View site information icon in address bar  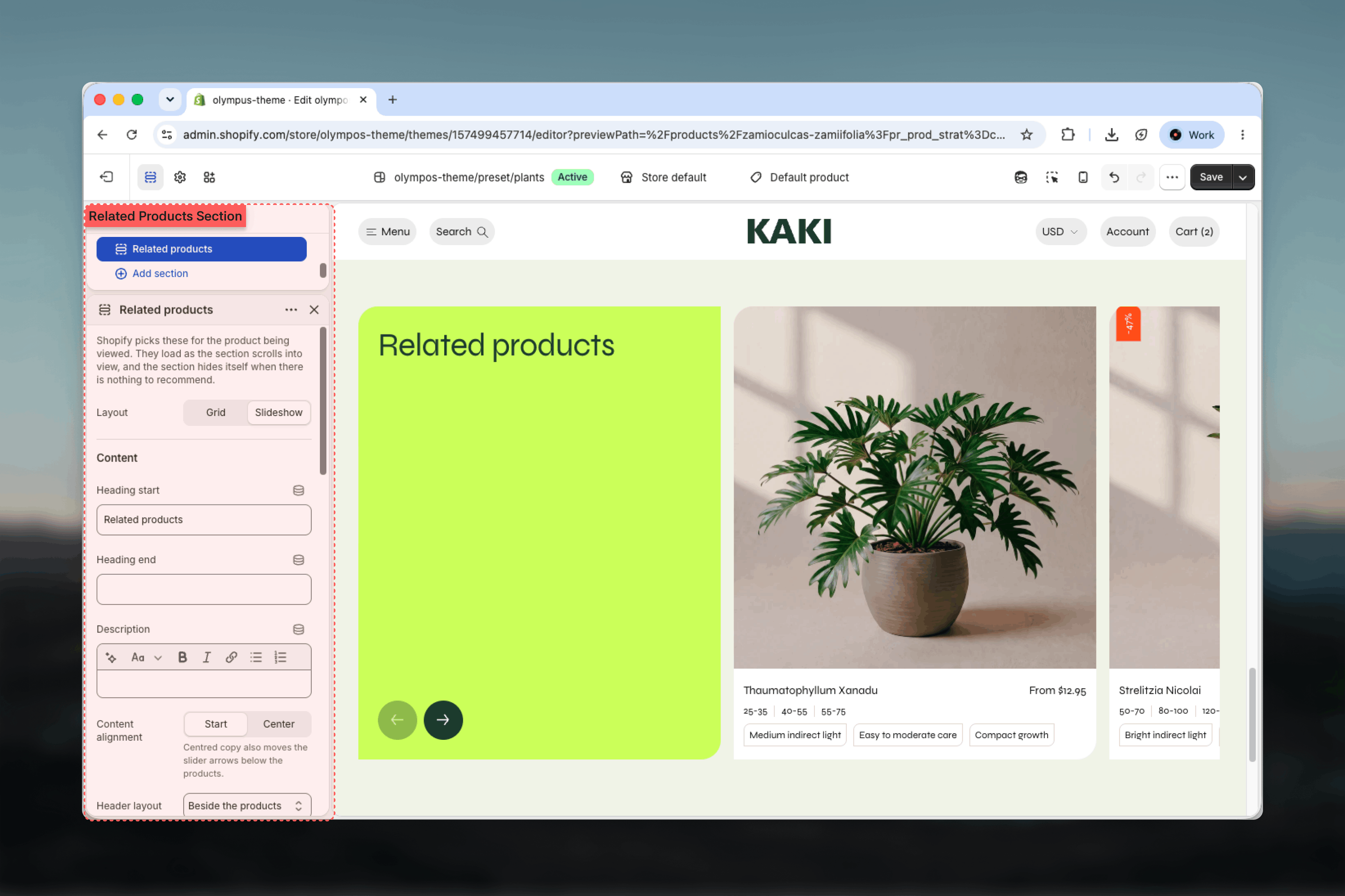[x=167, y=135]
